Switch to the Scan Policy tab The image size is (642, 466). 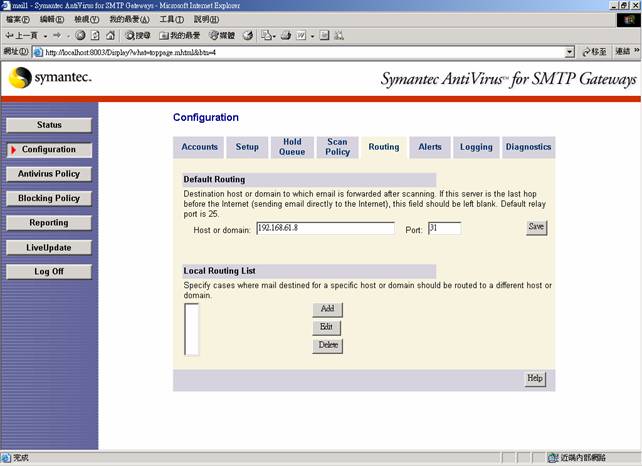point(337,147)
